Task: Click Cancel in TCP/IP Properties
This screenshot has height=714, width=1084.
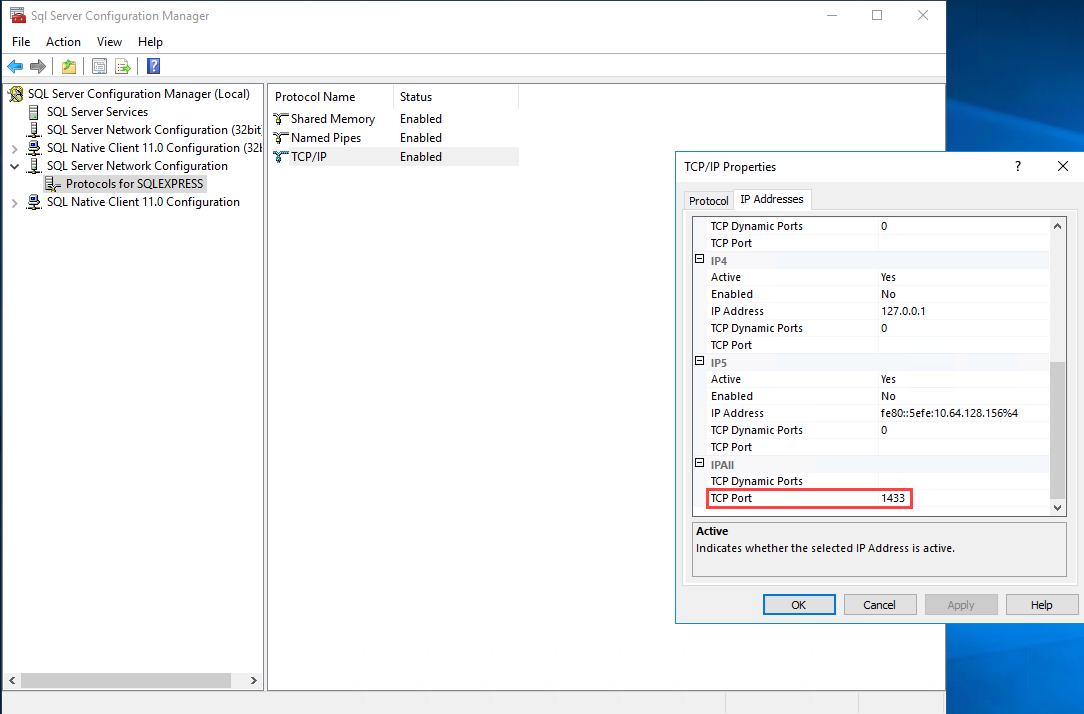Action: coord(880,605)
